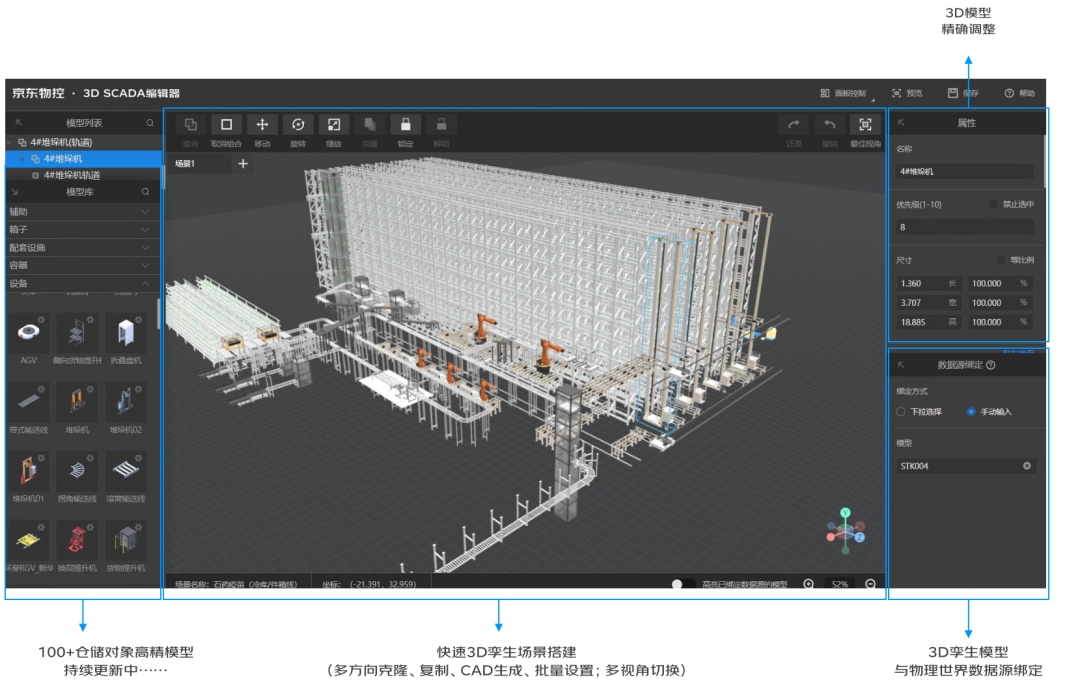
Task: Fit scene with 最佳视角 icon
Action: pyautogui.click(x=866, y=125)
